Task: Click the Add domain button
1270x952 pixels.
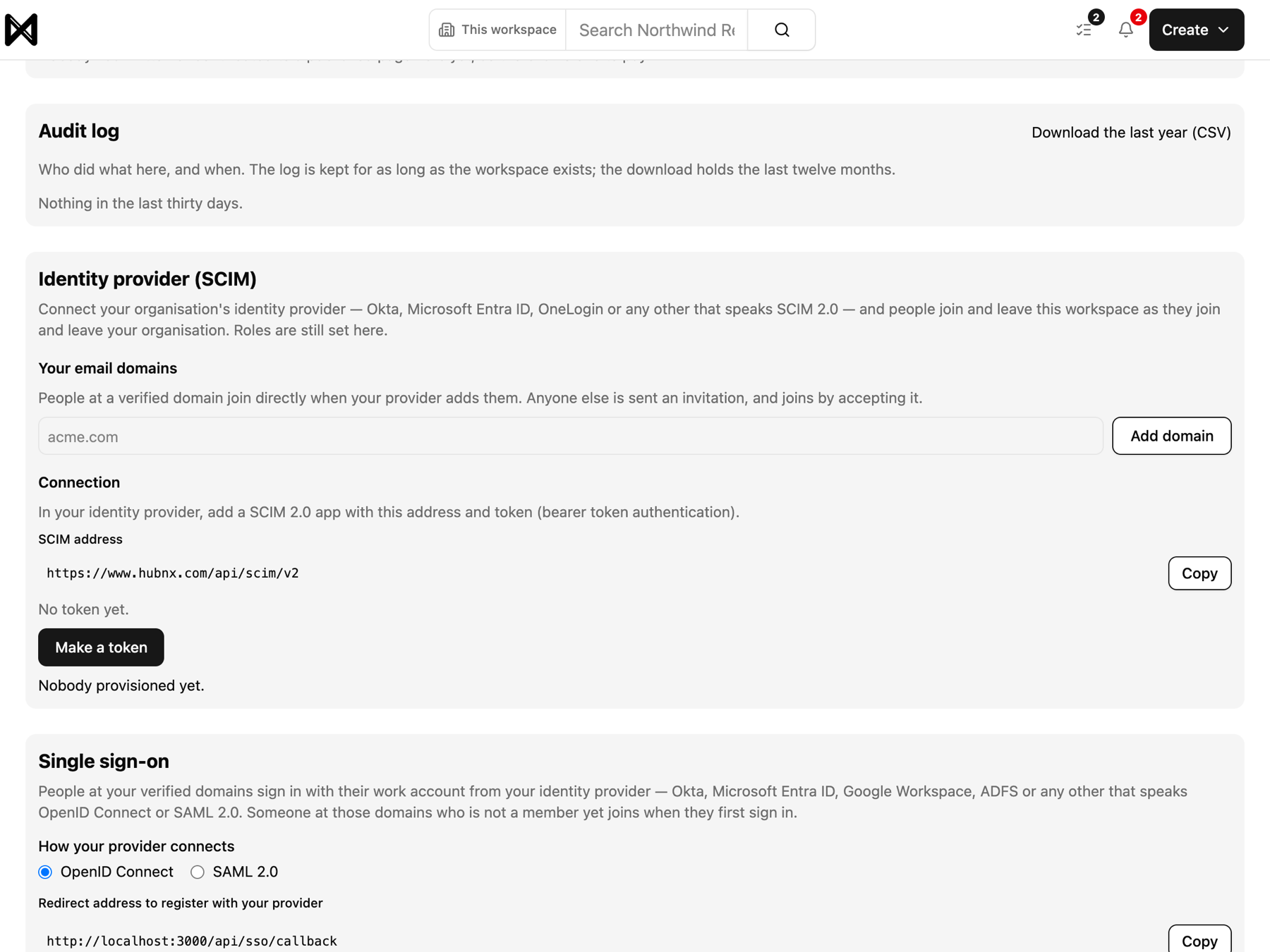Action: pyautogui.click(x=1172, y=436)
